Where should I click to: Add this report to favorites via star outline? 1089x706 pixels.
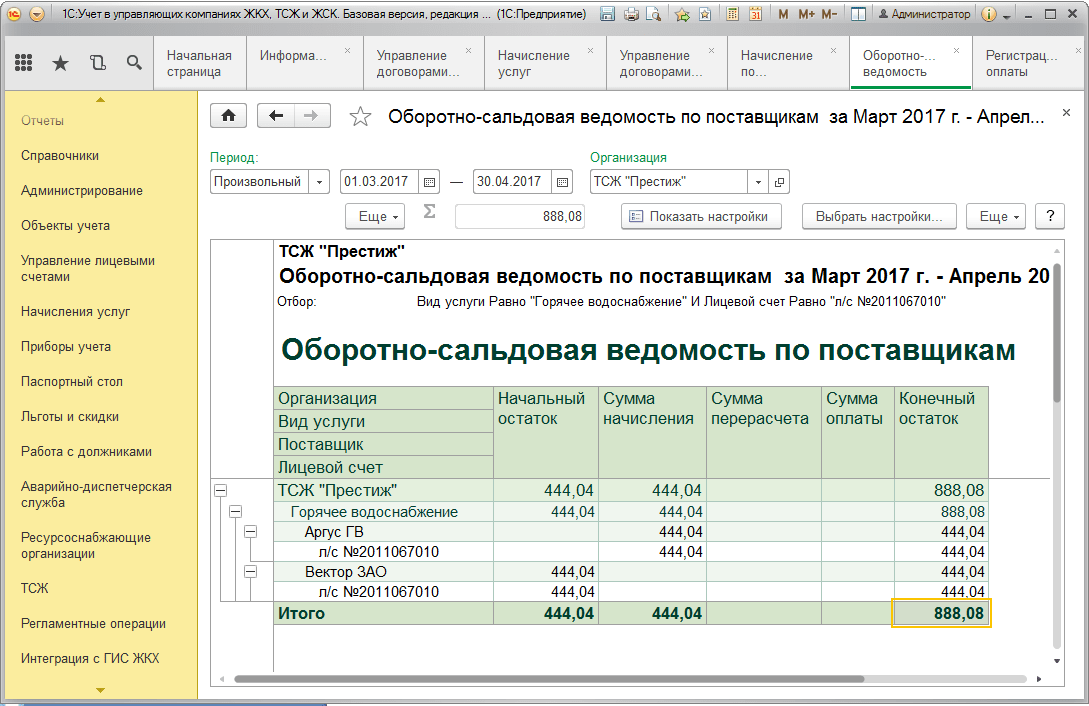(360, 117)
